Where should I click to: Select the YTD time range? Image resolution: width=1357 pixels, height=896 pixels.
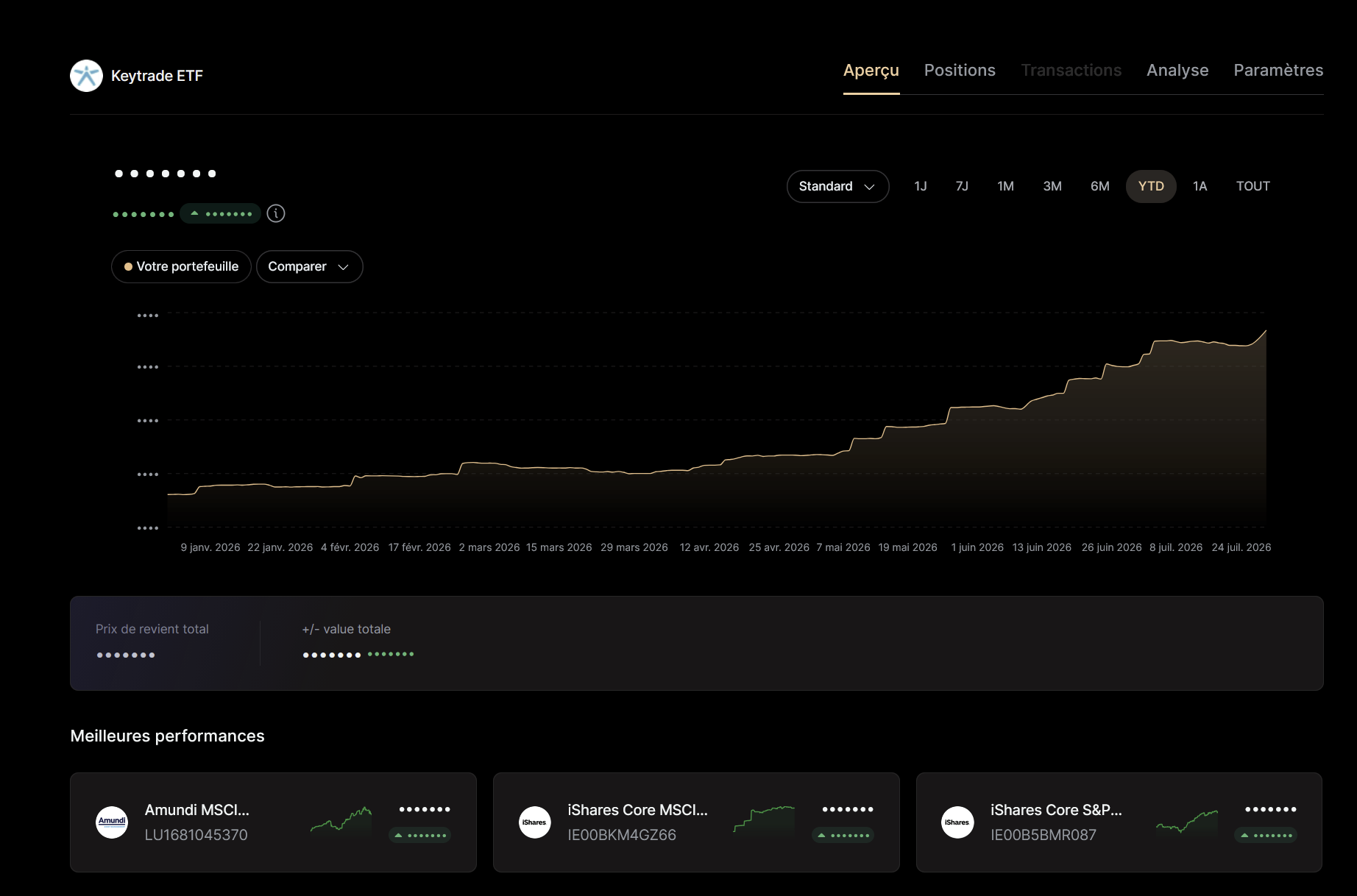tap(1151, 186)
